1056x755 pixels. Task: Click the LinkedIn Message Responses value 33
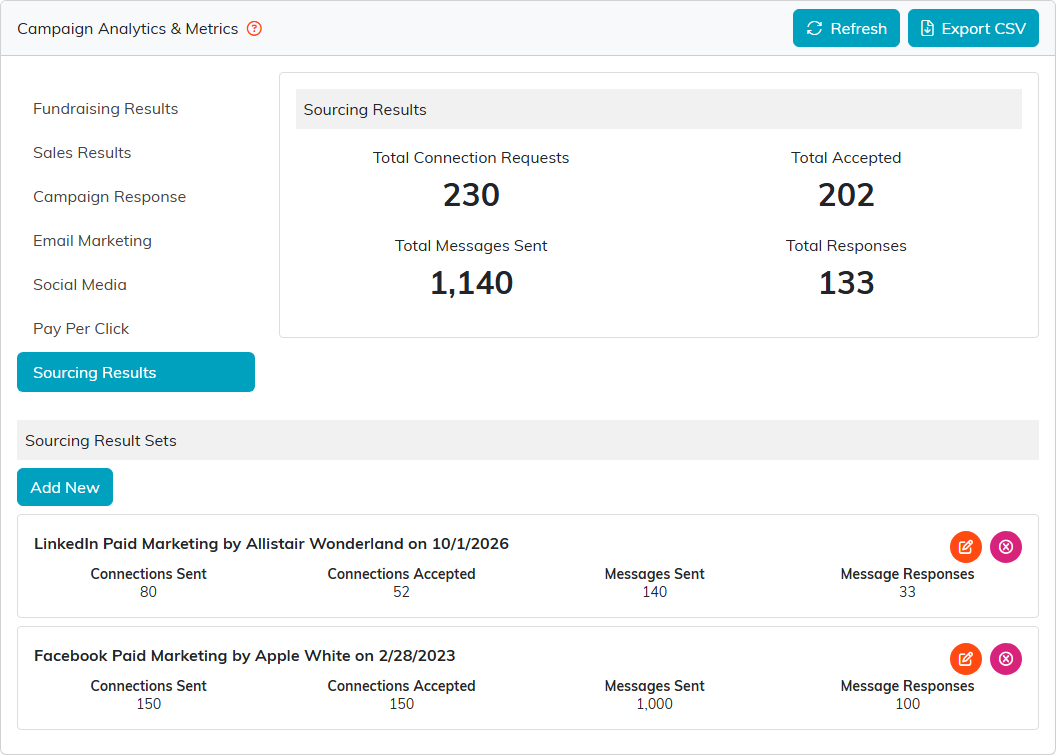click(907, 592)
